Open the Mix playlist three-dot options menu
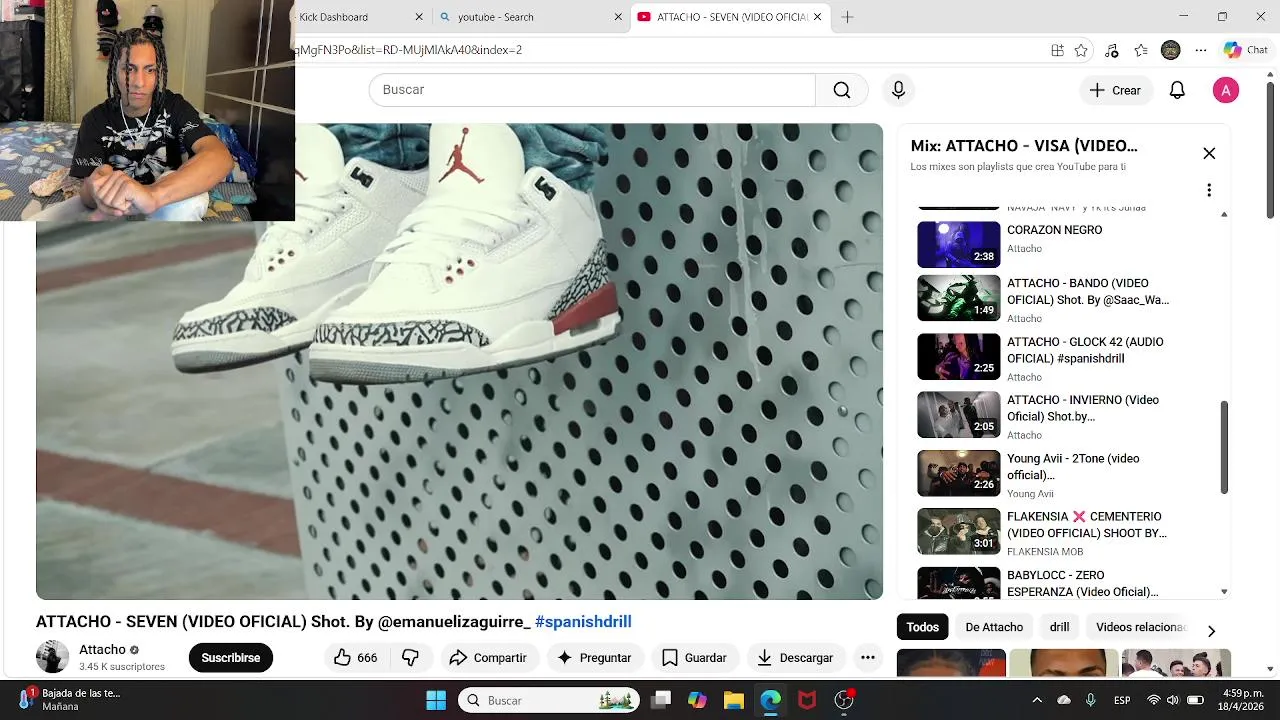This screenshot has width=1280, height=720. [x=1209, y=190]
